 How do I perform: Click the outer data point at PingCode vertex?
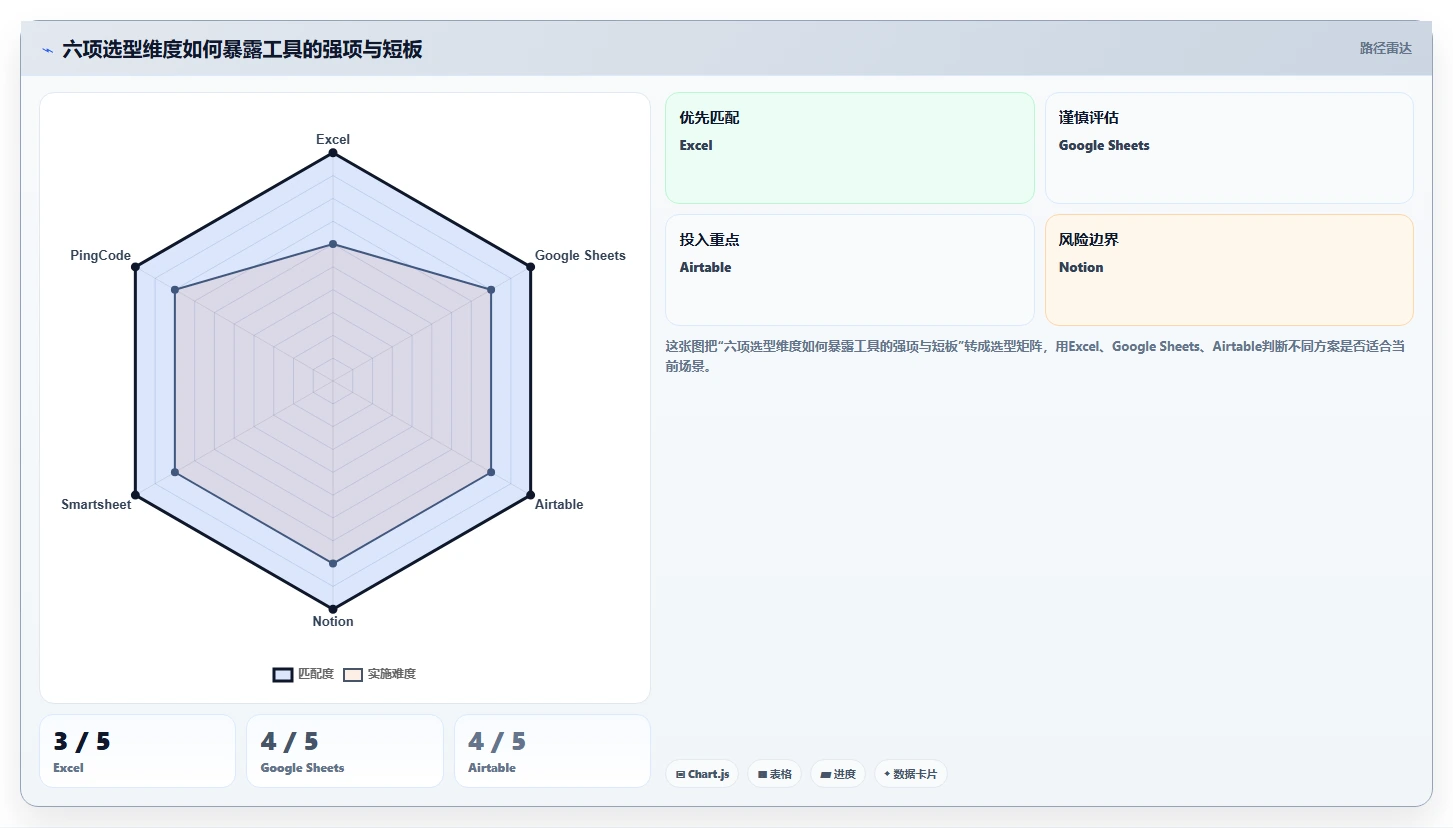click(135, 267)
